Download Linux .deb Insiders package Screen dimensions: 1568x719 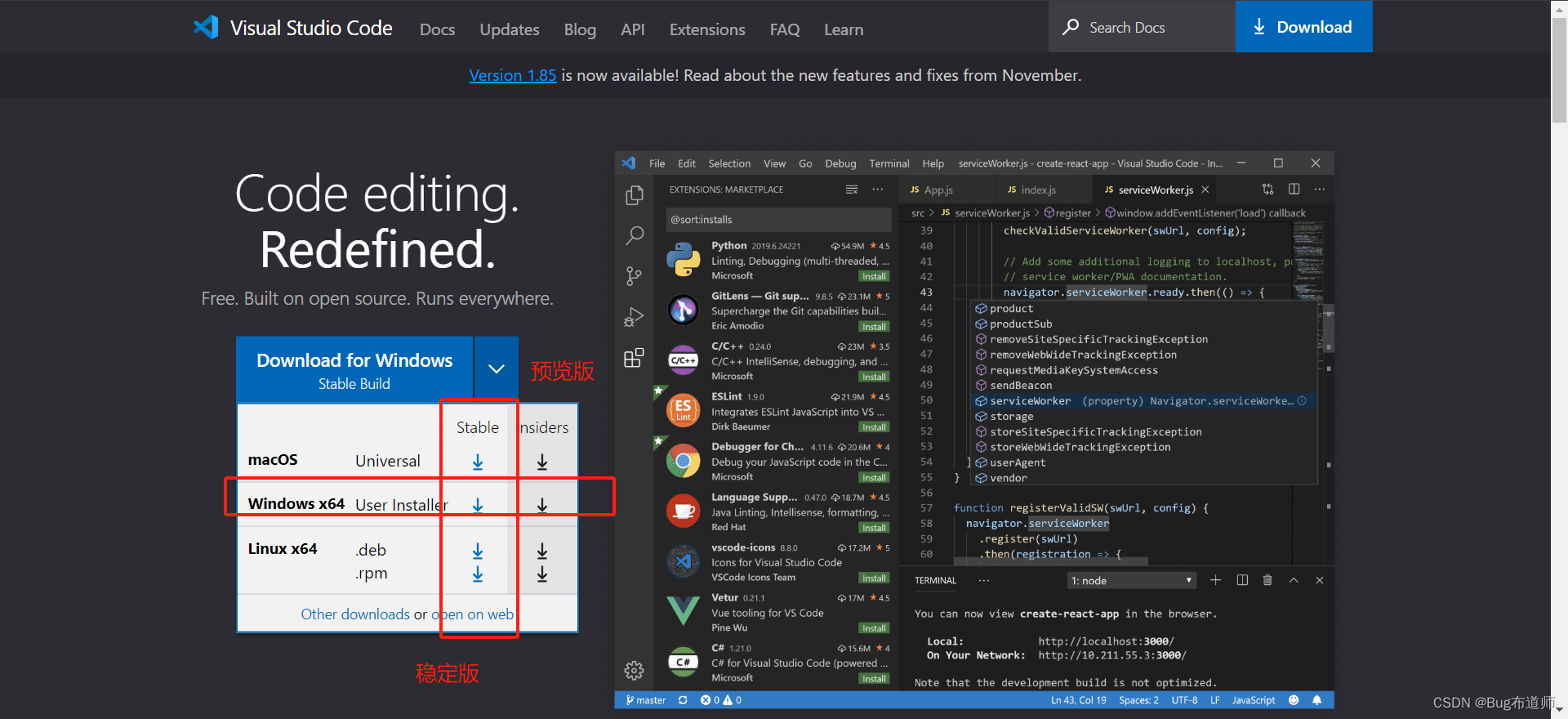[x=542, y=552]
